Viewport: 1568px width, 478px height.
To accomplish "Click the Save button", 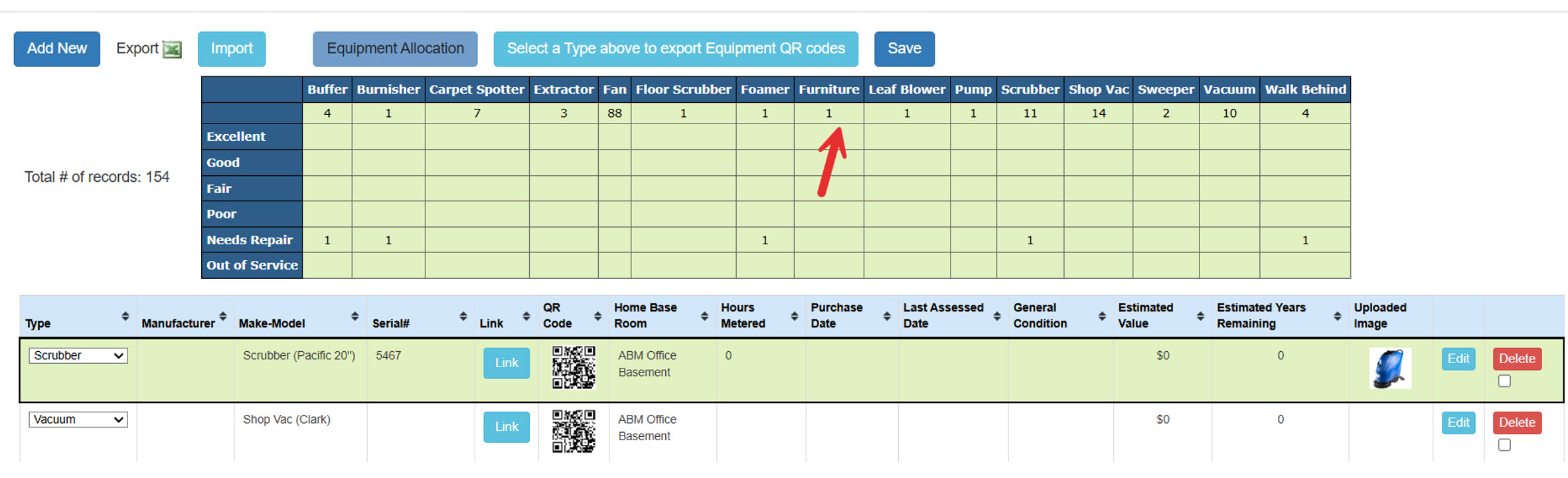I will 904,48.
